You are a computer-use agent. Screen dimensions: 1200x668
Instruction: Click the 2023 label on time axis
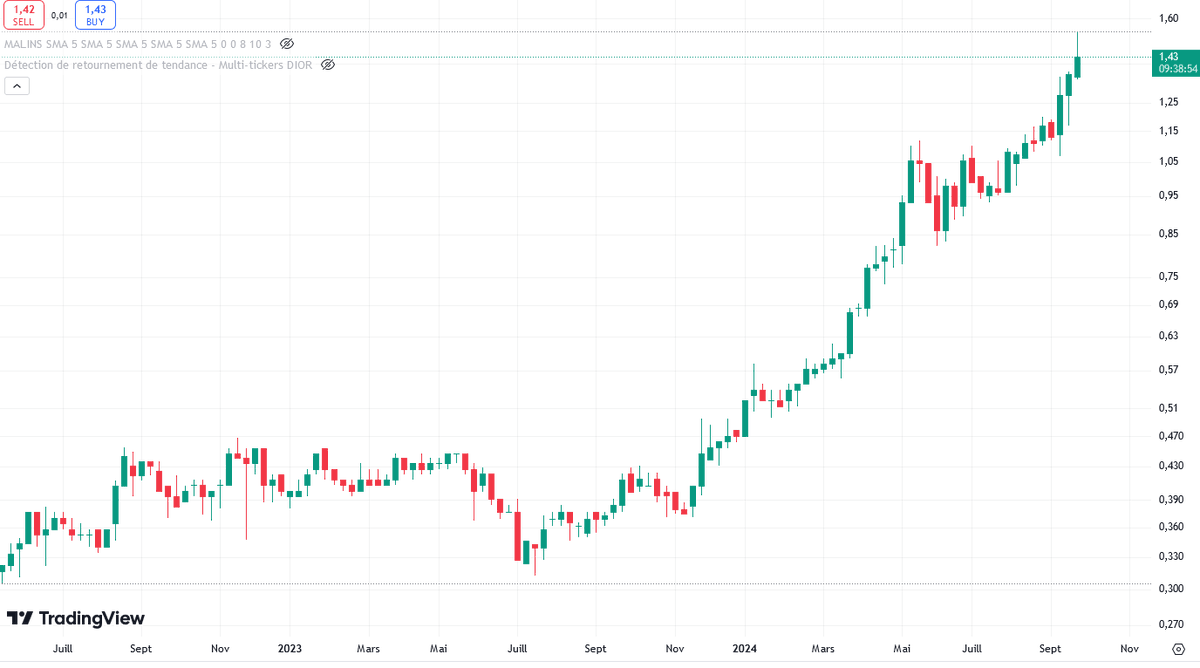289,648
